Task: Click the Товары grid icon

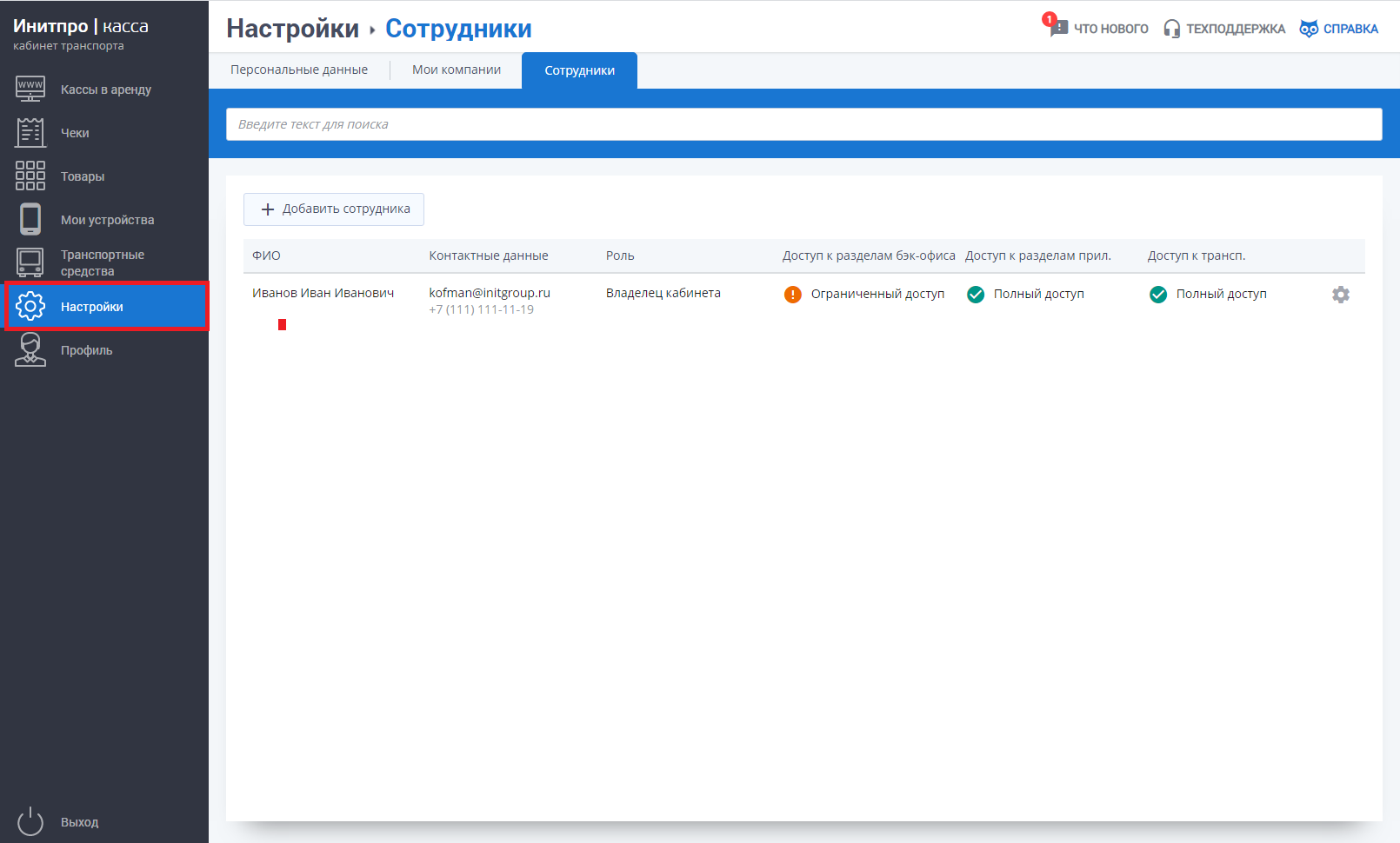Action: click(x=30, y=176)
